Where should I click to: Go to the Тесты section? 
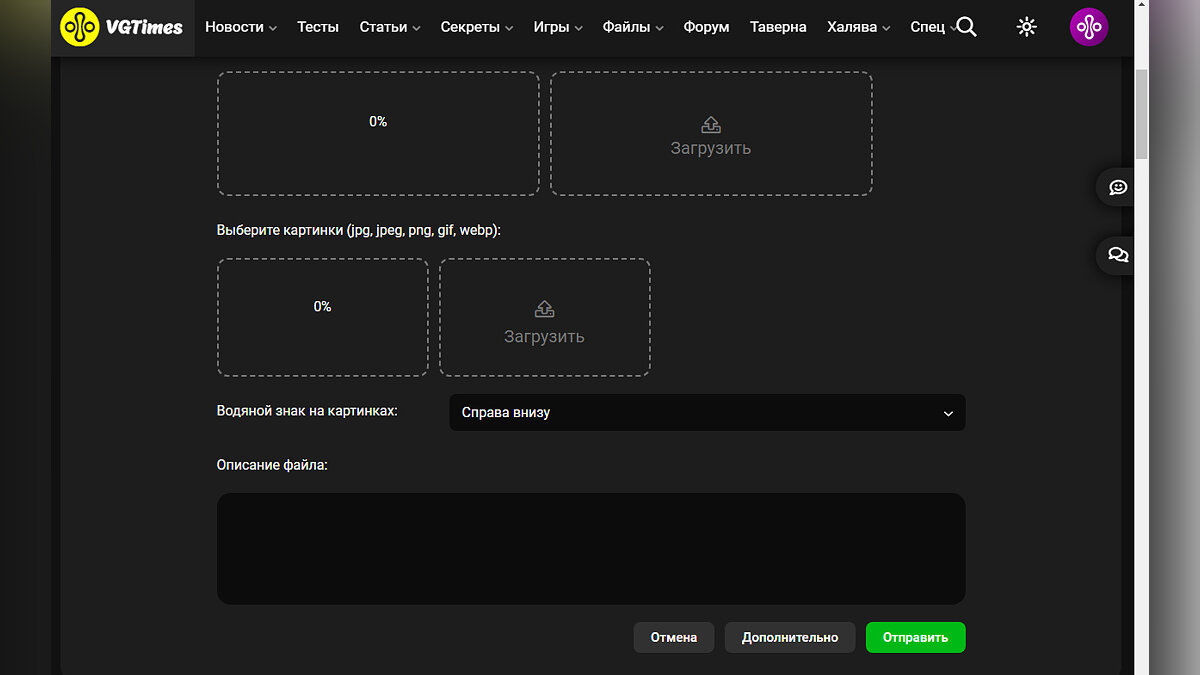pos(318,27)
